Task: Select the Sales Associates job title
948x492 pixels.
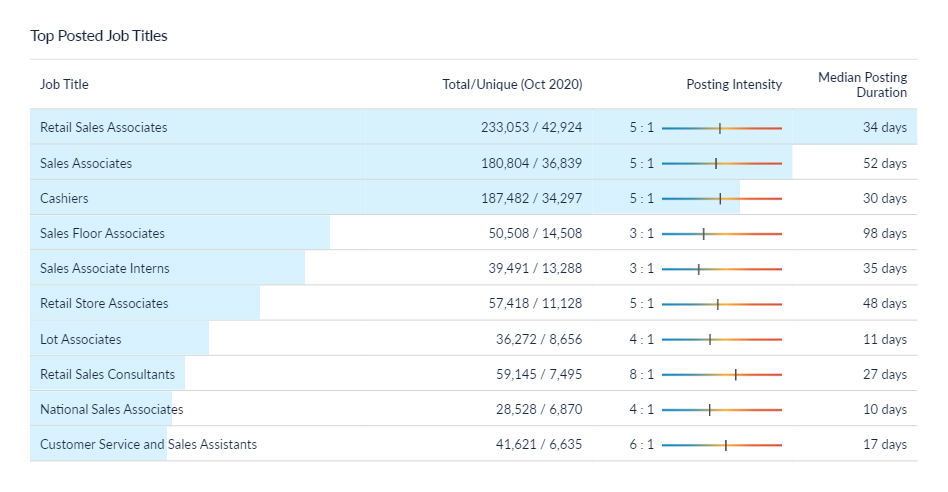Action: pyautogui.click(x=86, y=163)
